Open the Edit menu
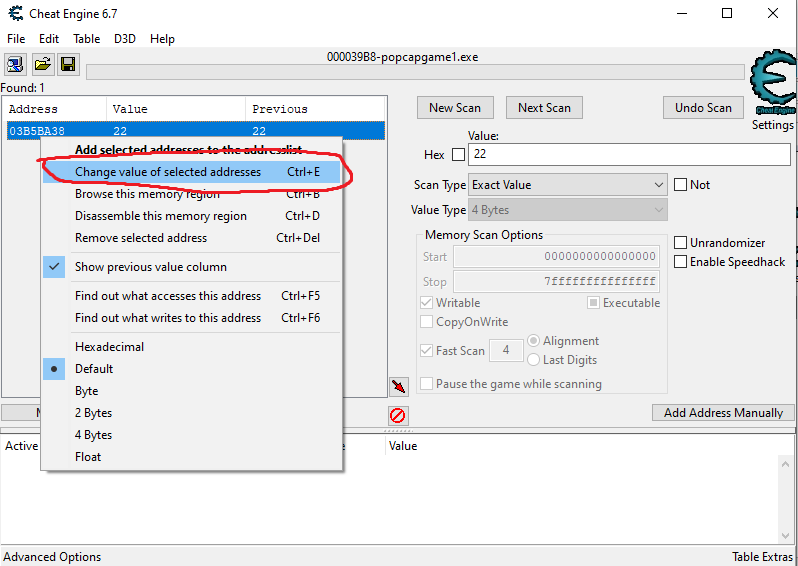Viewport: 798px width, 566px height. point(49,39)
